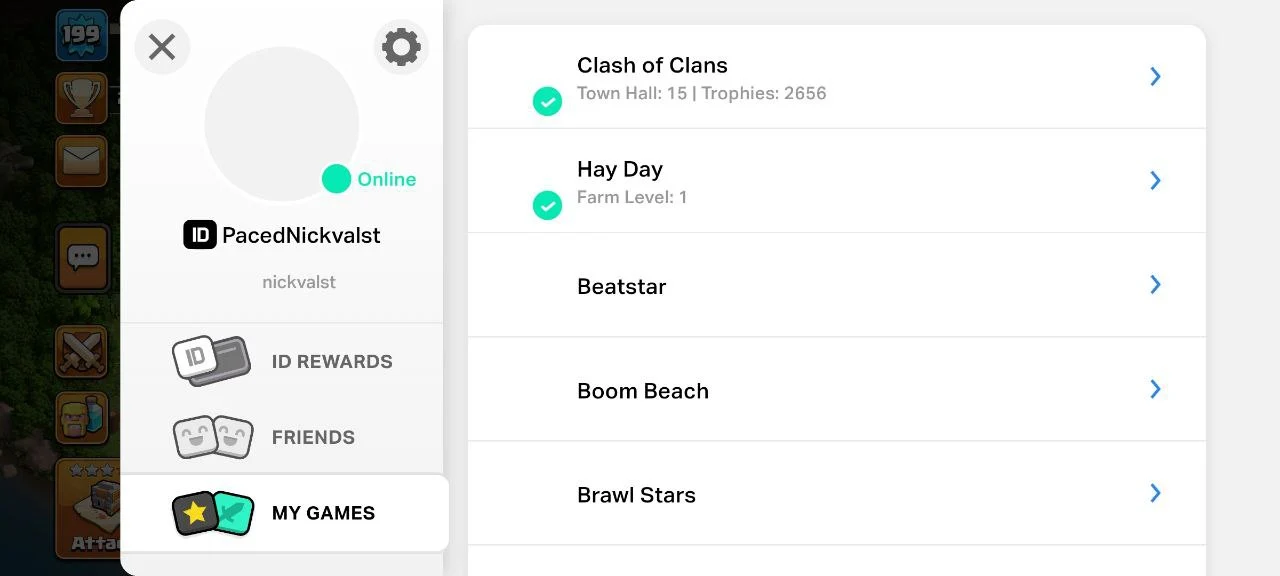
Task: Click the blank profile avatar circle
Action: (281, 124)
